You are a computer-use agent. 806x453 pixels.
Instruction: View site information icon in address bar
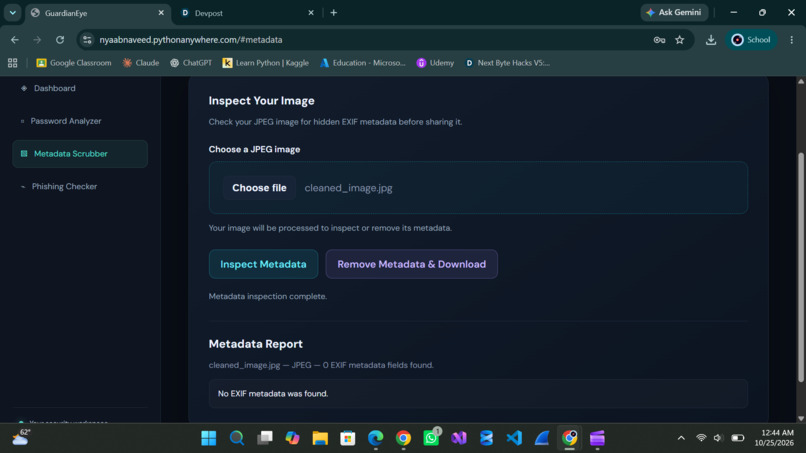[x=87, y=40]
